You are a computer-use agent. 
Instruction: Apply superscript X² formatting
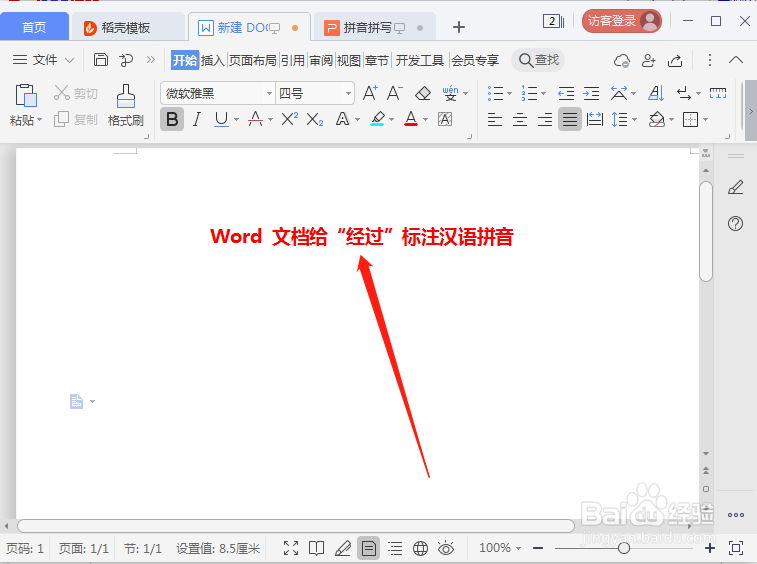coord(289,119)
